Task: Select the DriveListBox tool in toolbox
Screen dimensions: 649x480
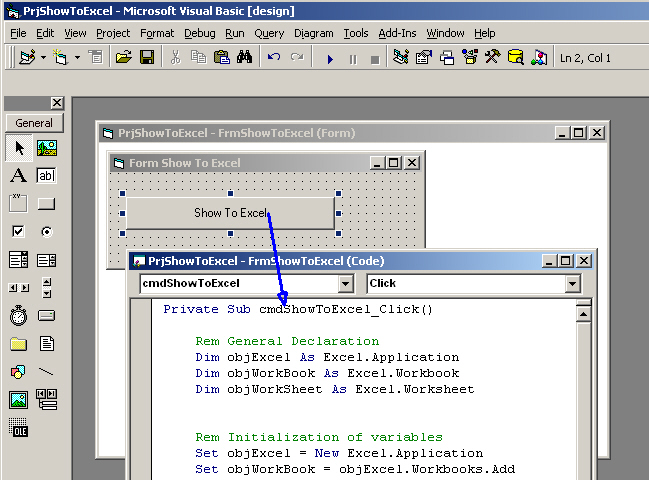Action: (x=47, y=316)
